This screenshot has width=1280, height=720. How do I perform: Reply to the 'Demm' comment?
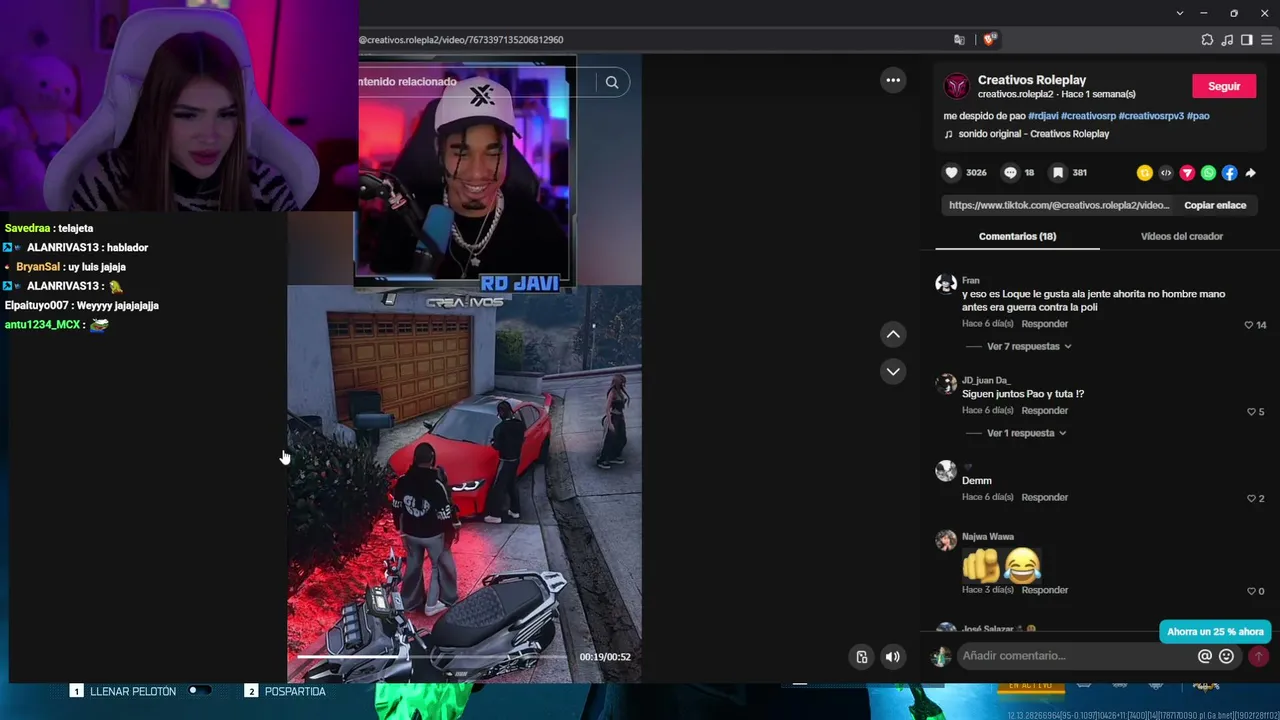point(1045,498)
